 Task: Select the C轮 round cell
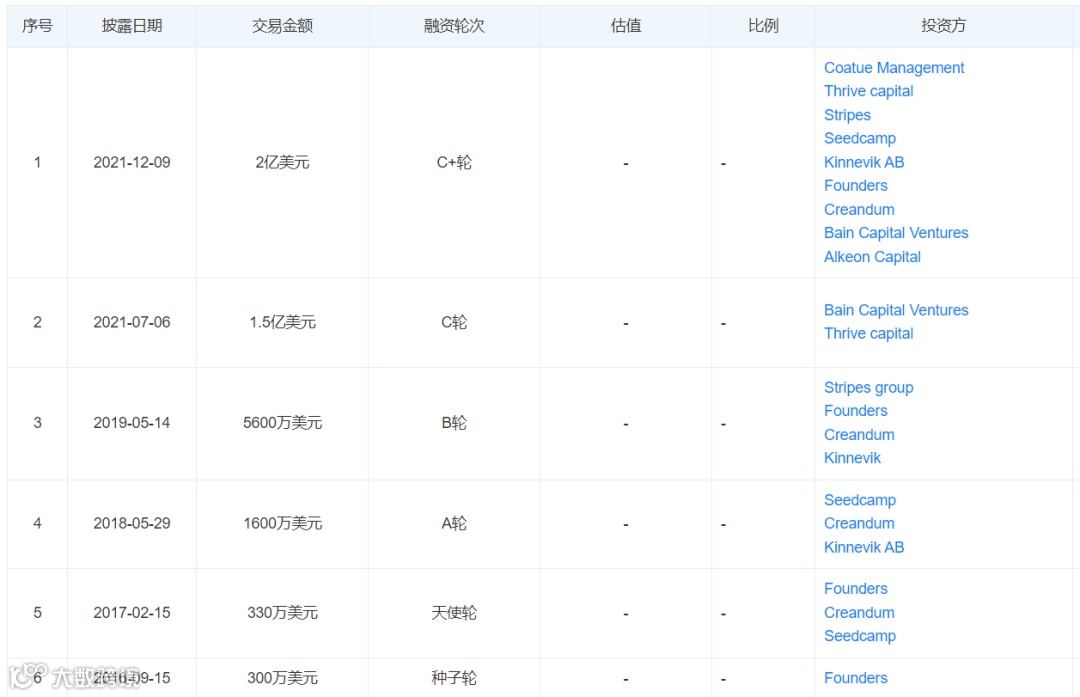click(x=454, y=322)
